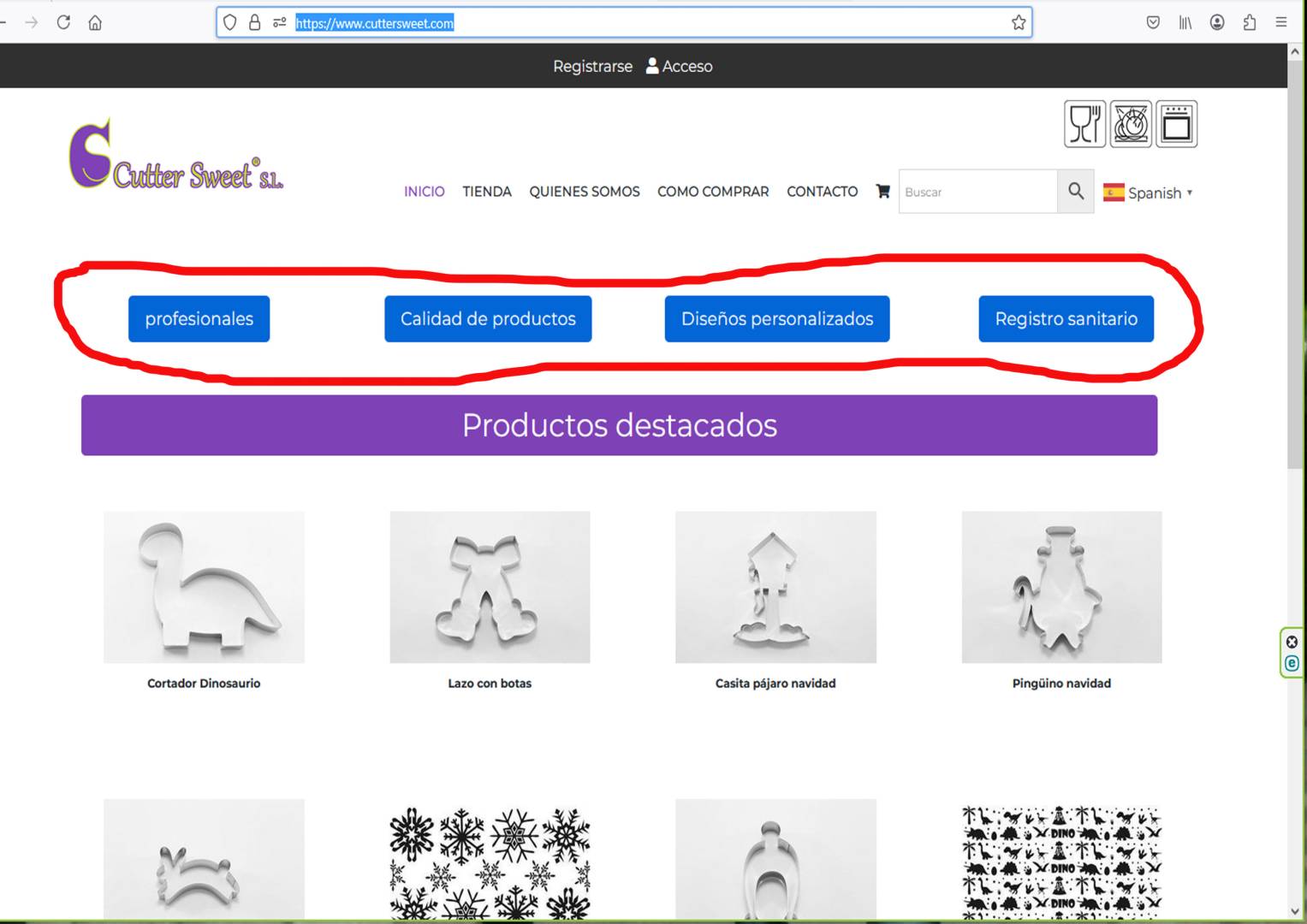Click the food-safe glass and fork icon
This screenshot has width=1307, height=924.
[1085, 124]
